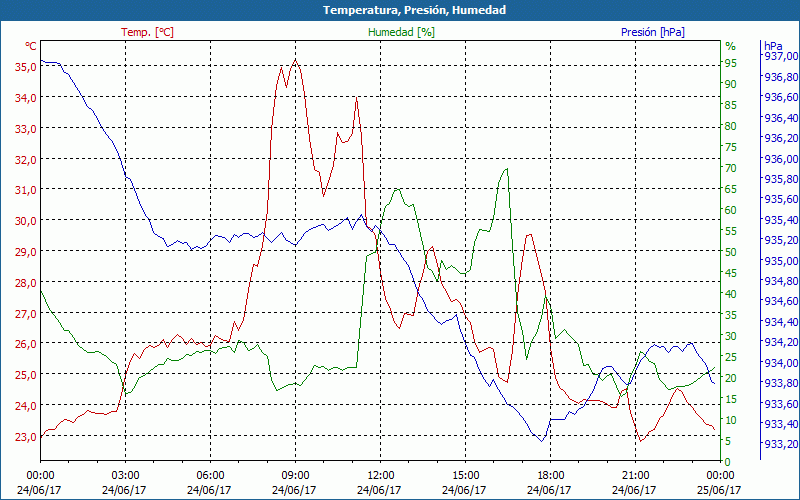Click the 65 humidity axis value
This screenshot has height=500, width=800.
point(731,189)
